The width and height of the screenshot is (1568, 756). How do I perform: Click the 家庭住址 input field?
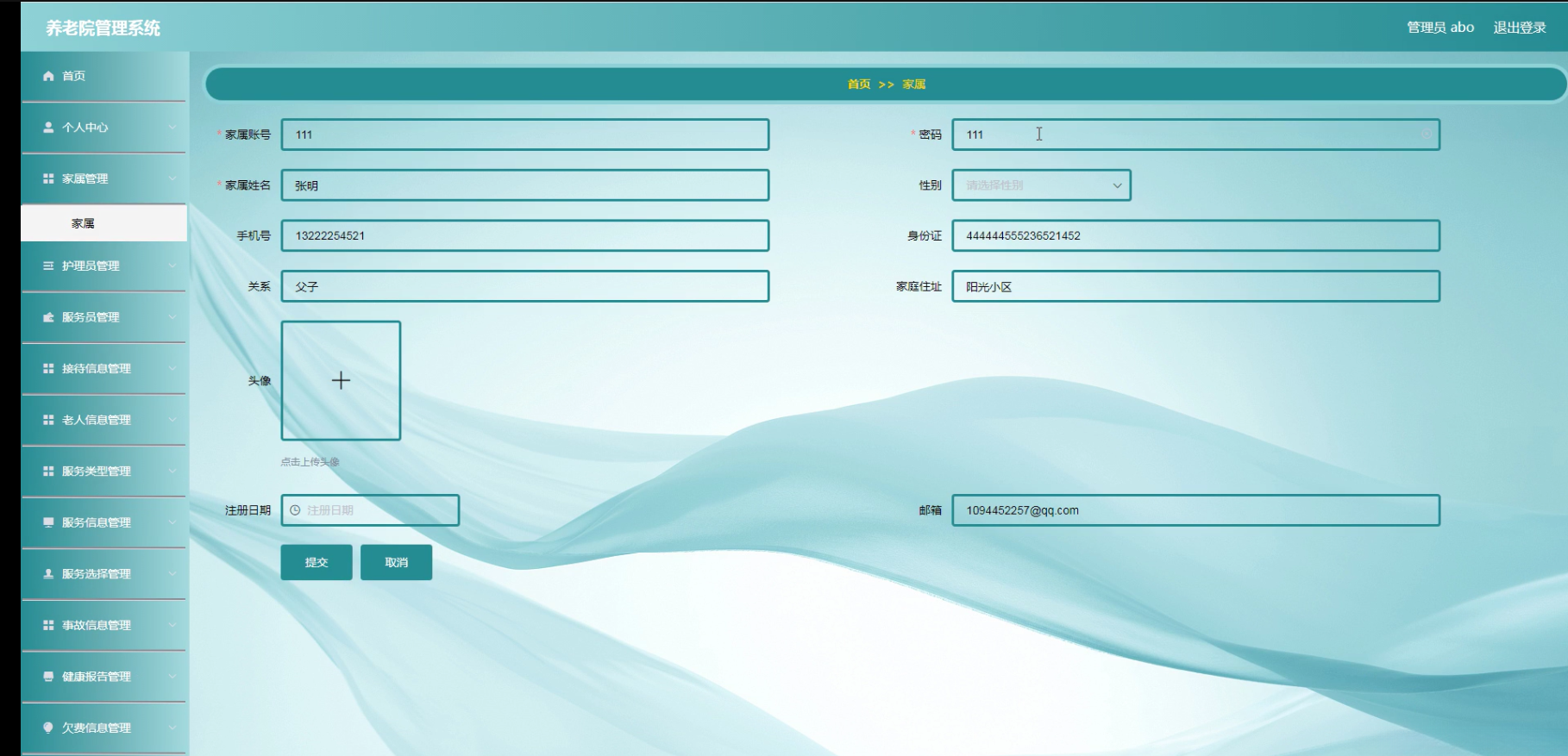pos(1195,286)
